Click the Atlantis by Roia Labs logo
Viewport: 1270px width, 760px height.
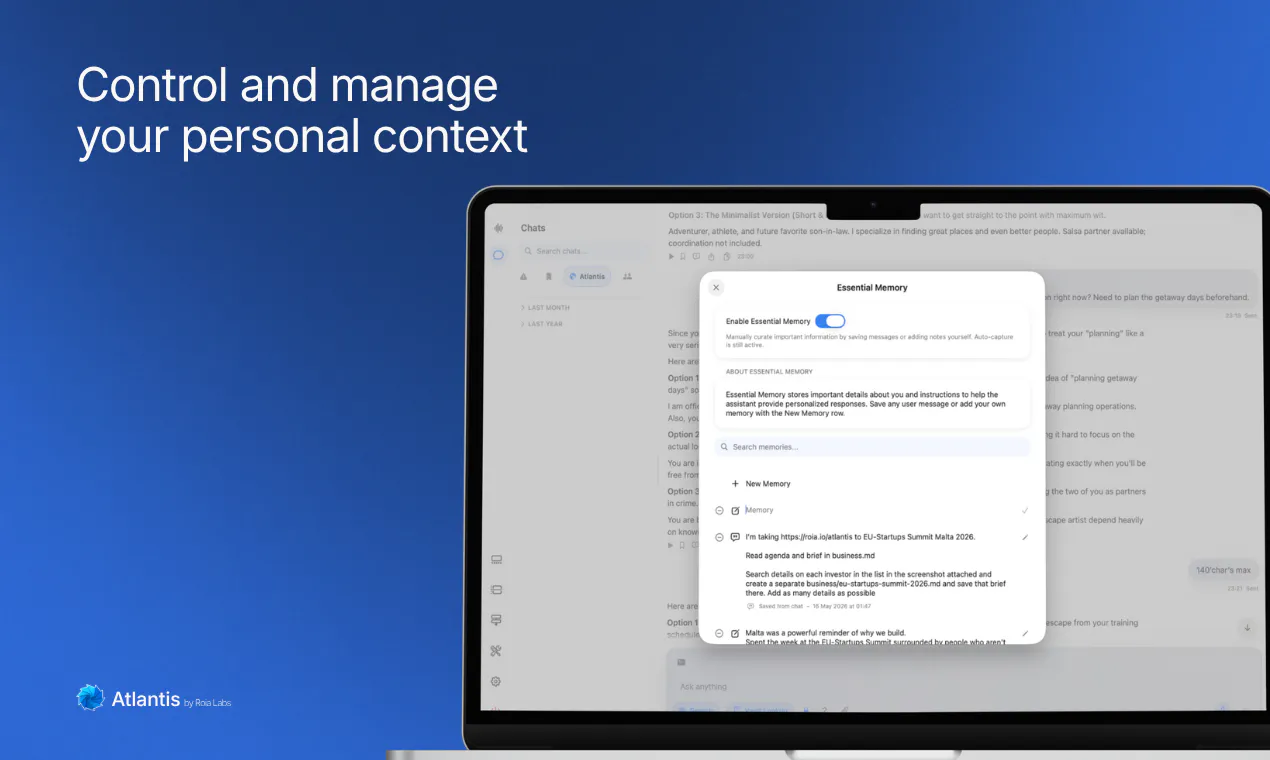click(154, 699)
